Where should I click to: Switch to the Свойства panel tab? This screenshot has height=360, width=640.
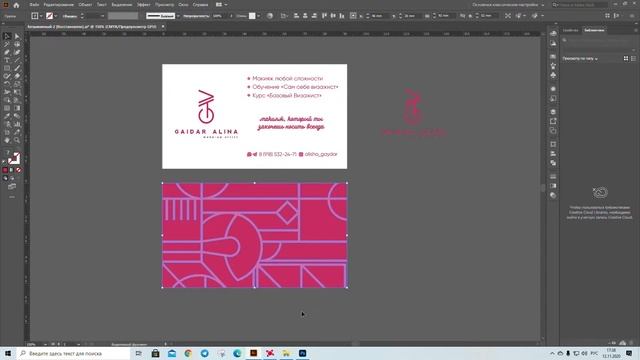[571, 30]
